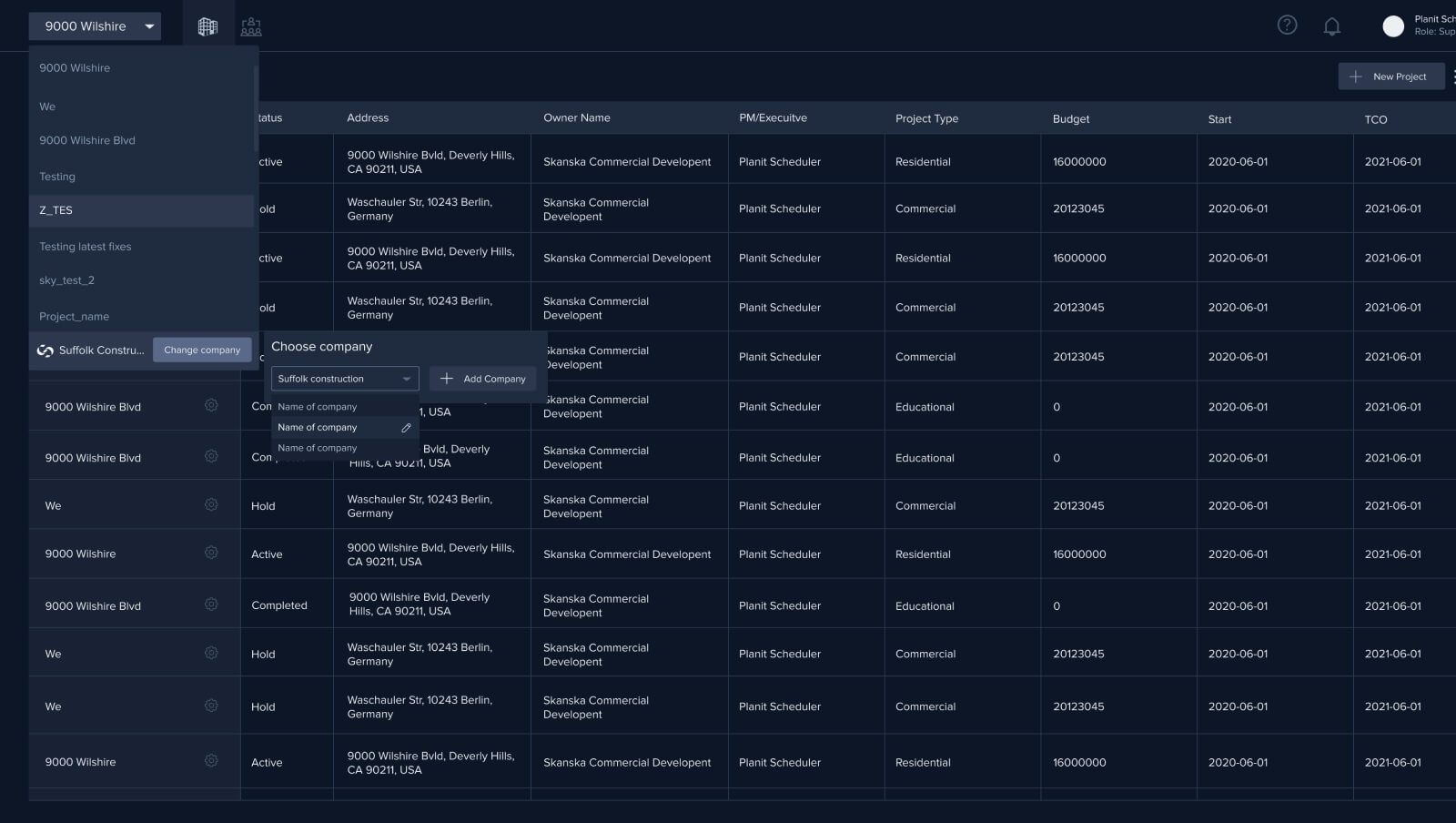Click the New Project button
This screenshot has height=823, width=1456.
(x=1390, y=76)
